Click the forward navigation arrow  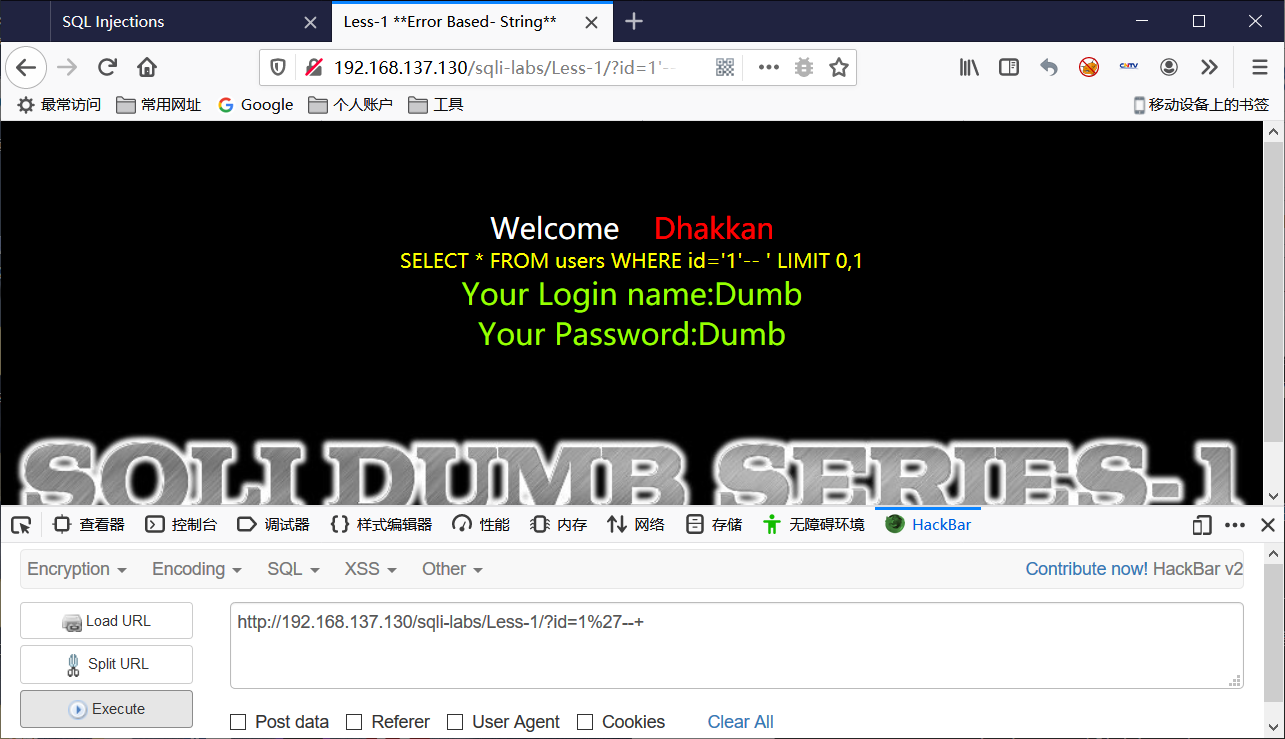pos(67,67)
